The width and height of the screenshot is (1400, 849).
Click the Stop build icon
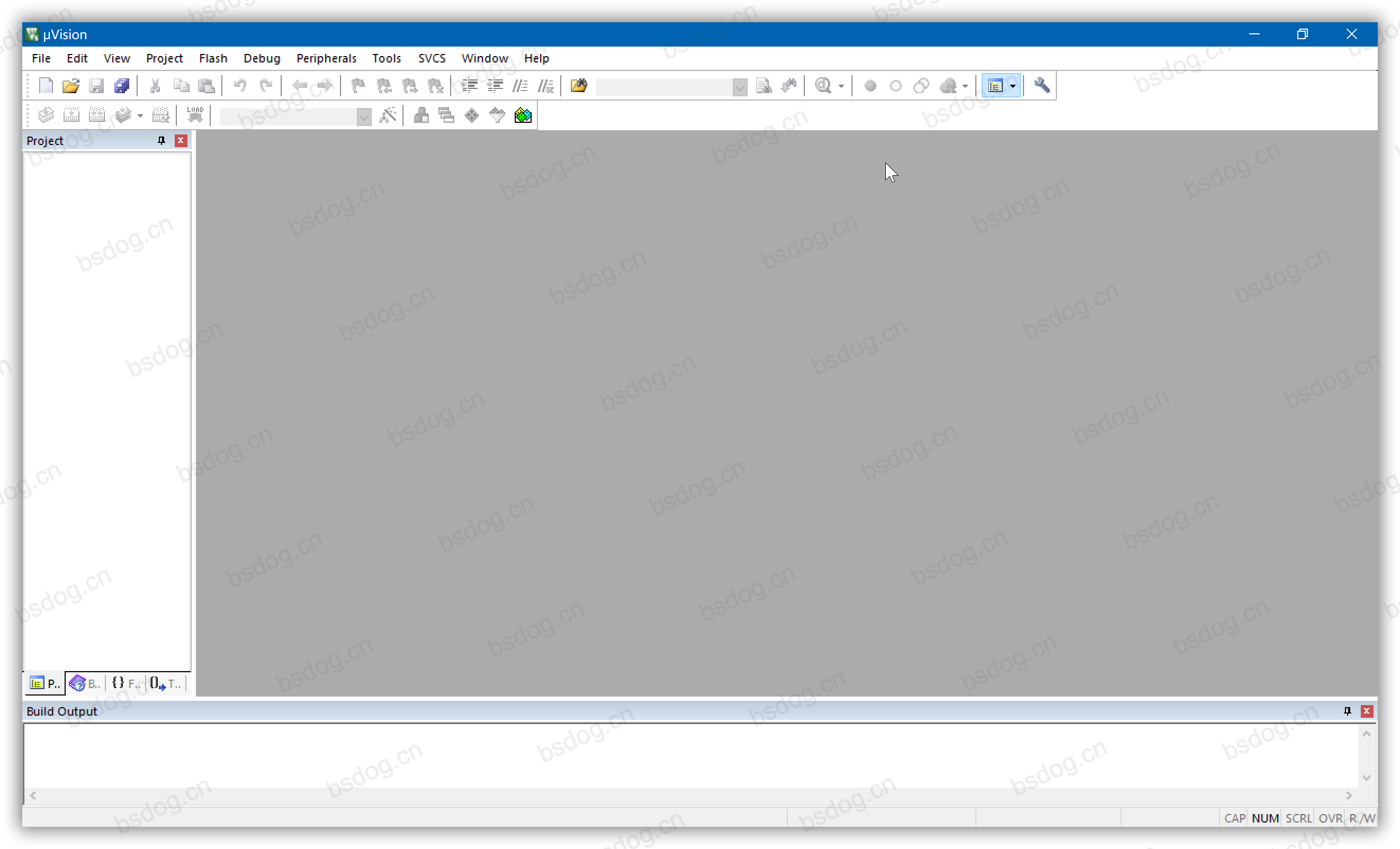(x=161, y=115)
